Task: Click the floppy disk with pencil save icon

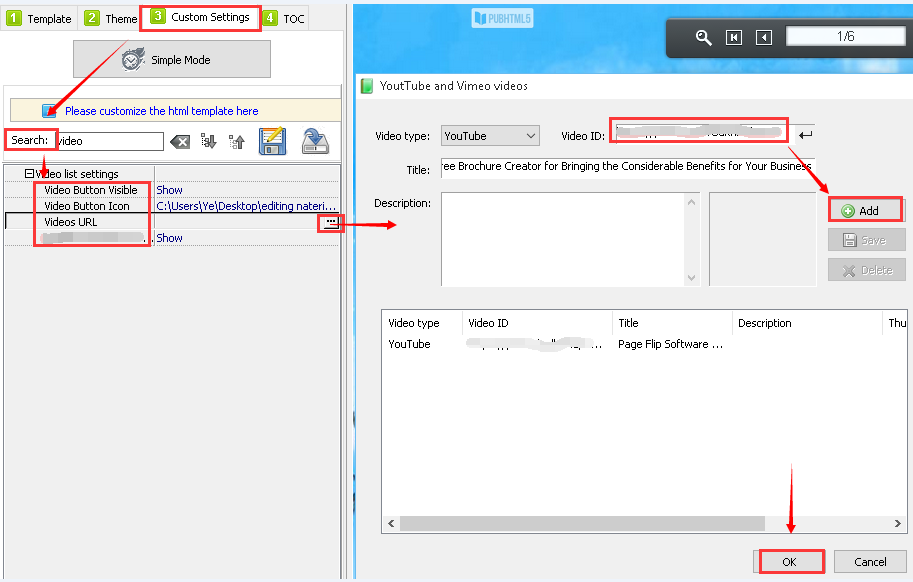Action: click(273, 141)
